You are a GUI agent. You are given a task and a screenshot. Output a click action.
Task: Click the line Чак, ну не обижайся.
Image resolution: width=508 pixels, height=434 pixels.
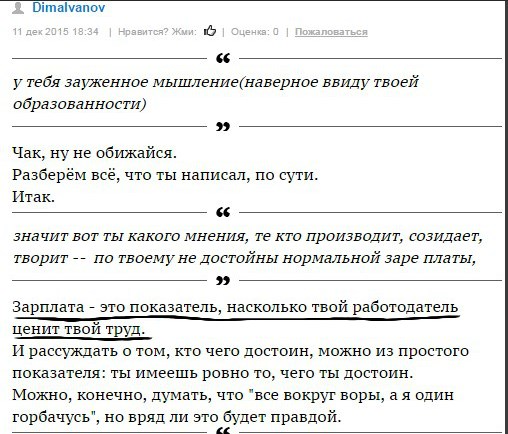tap(94, 153)
